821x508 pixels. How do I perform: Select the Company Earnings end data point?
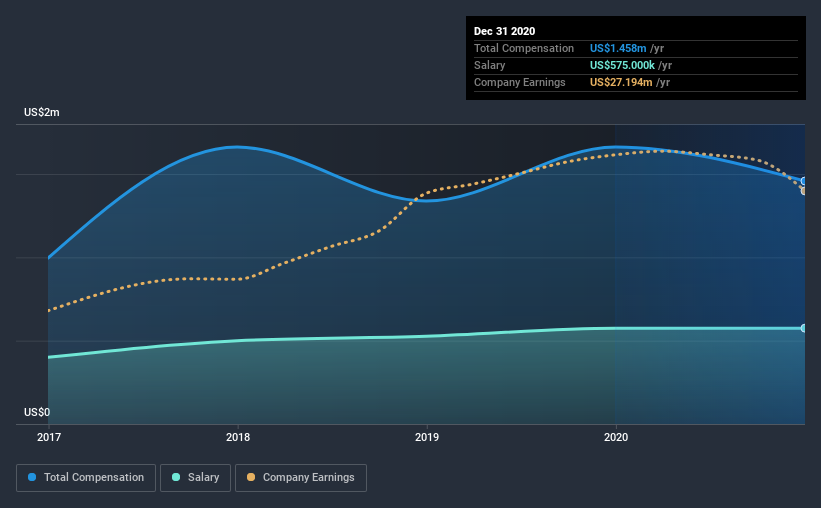pyautogui.click(x=804, y=191)
